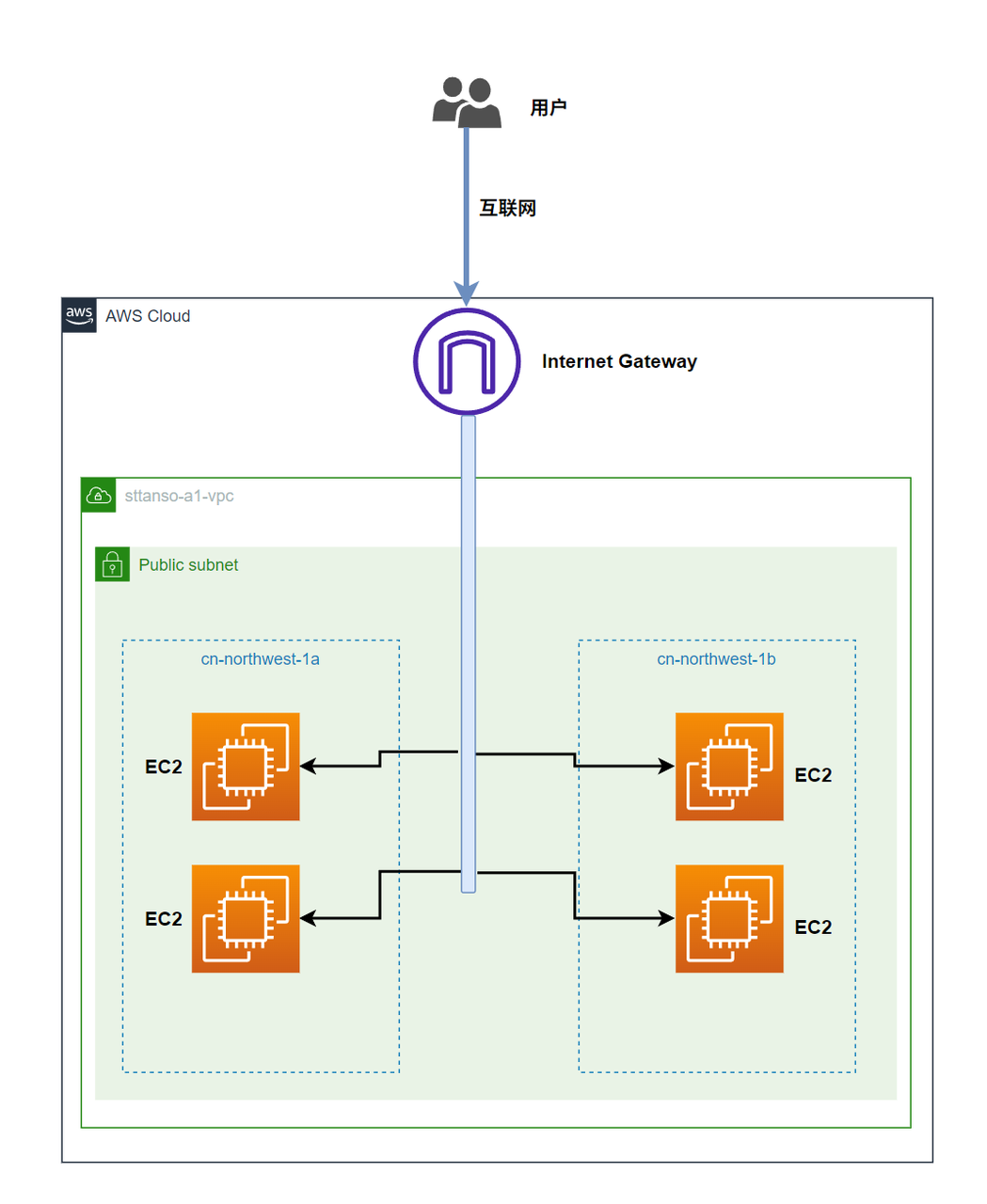Click the 互联网 connection label

[x=507, y=208]
